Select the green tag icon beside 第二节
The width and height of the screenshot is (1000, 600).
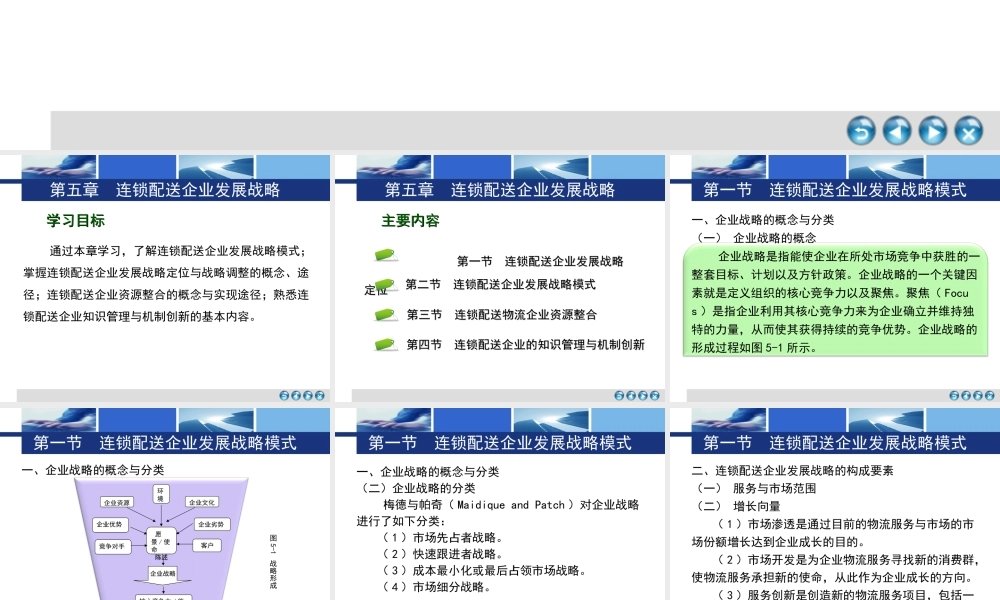[385, 285]
